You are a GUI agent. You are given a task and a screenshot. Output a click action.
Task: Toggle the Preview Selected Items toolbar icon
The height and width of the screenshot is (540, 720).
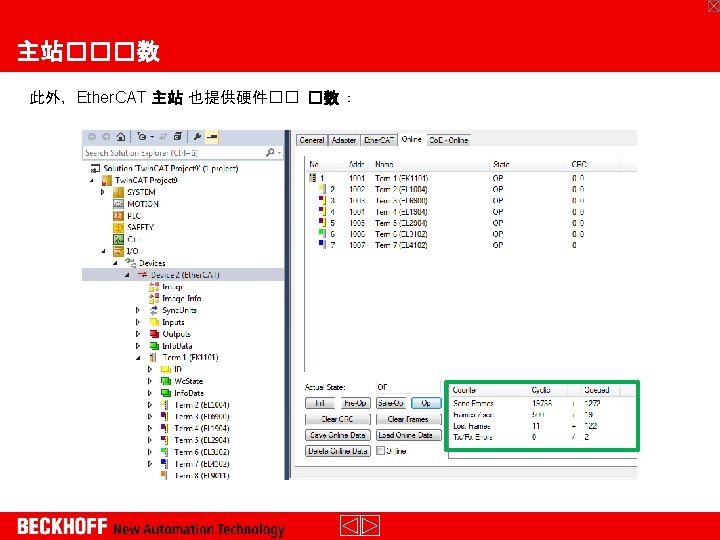(212, 136)
